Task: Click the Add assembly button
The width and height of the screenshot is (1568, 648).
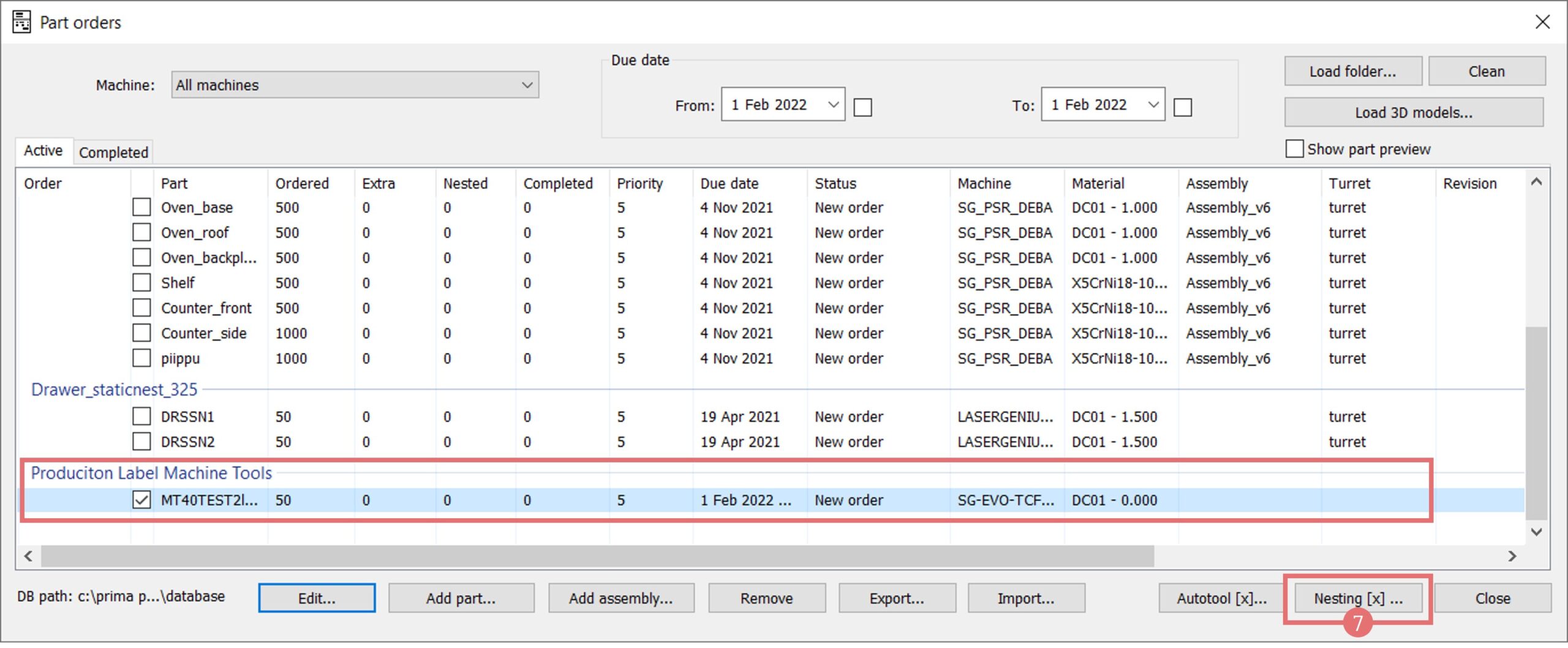Action: [x=620, y=598]
